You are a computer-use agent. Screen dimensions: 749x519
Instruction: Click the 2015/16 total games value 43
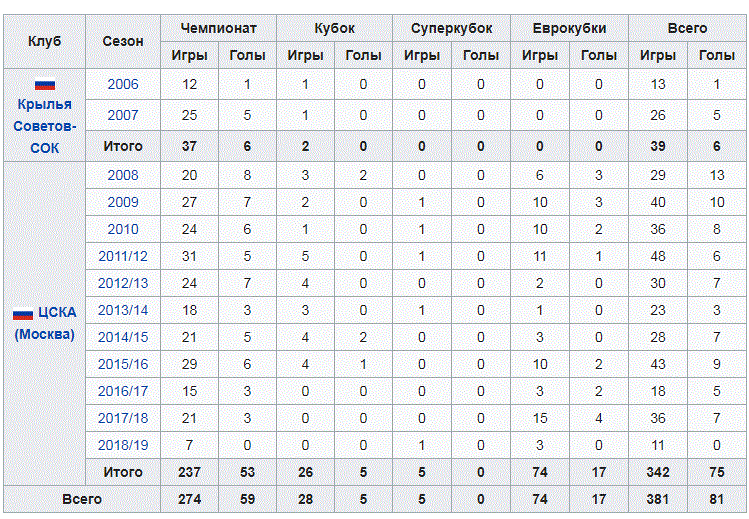(x=658, y=364)
